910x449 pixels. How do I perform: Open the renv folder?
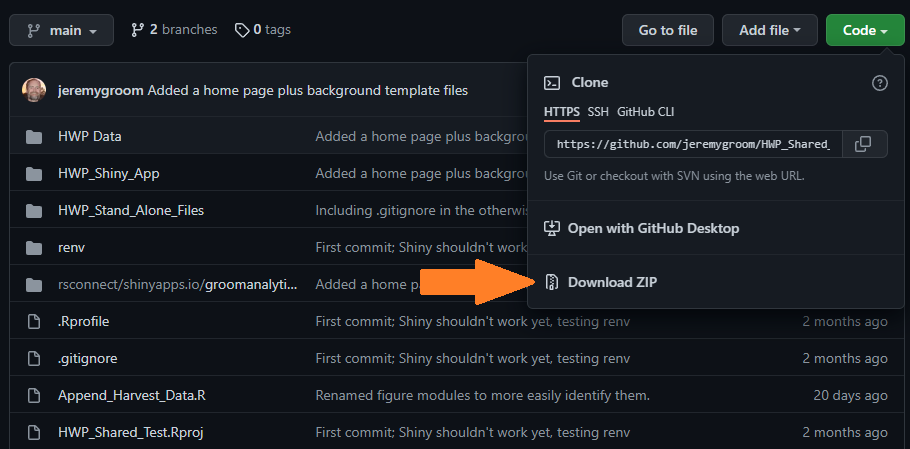click(x=72, y=248)
